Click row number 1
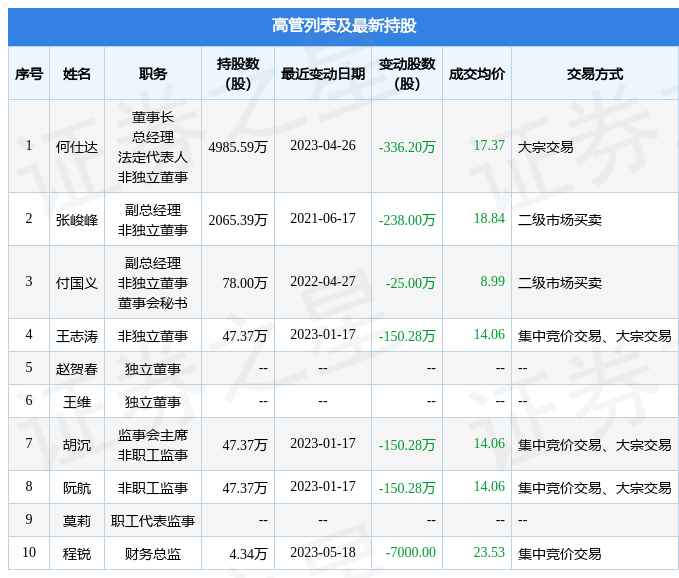 pos(29,145)
